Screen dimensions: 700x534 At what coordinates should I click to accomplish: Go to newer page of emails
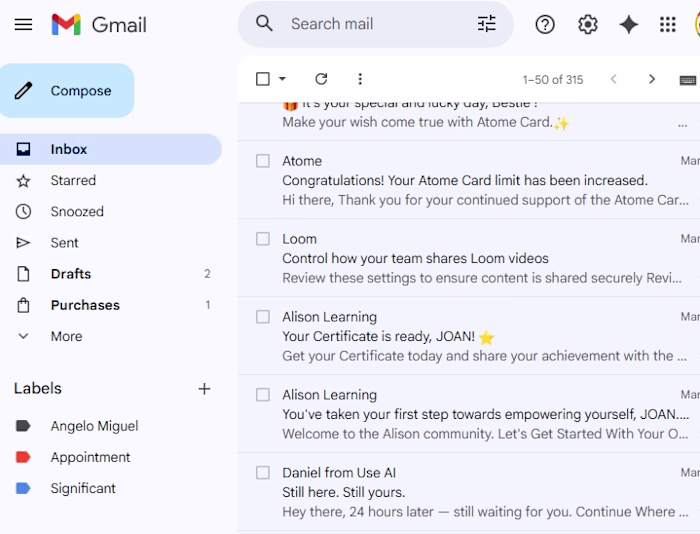[x=614, y=79]
